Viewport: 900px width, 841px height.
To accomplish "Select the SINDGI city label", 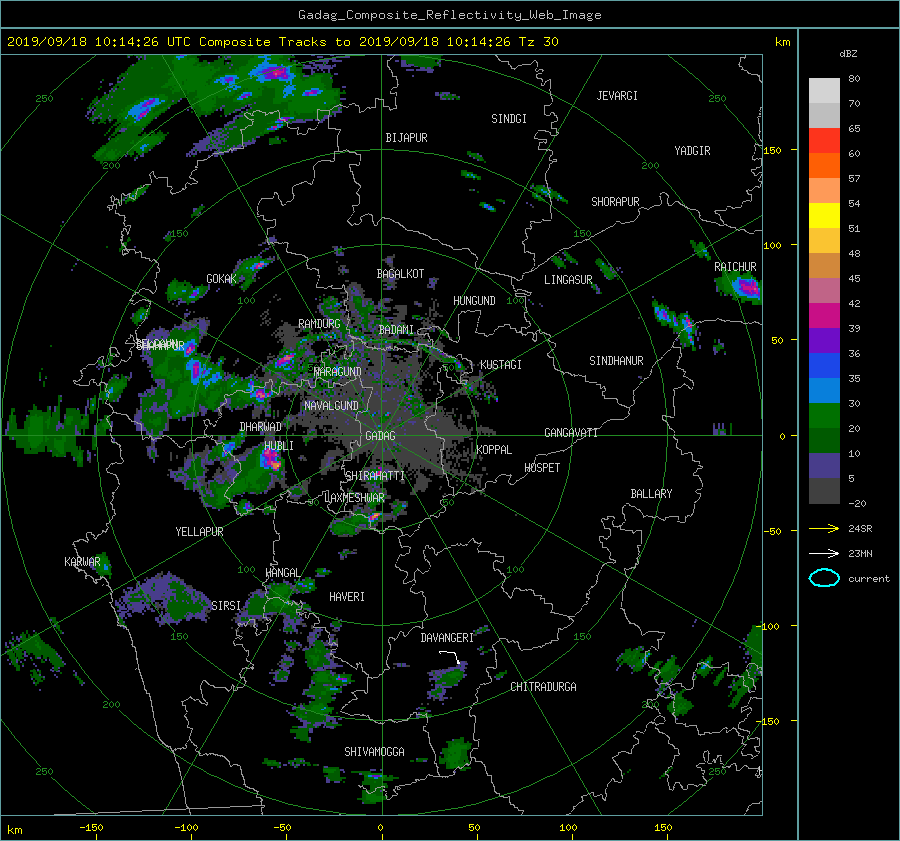I will (509, 119).
